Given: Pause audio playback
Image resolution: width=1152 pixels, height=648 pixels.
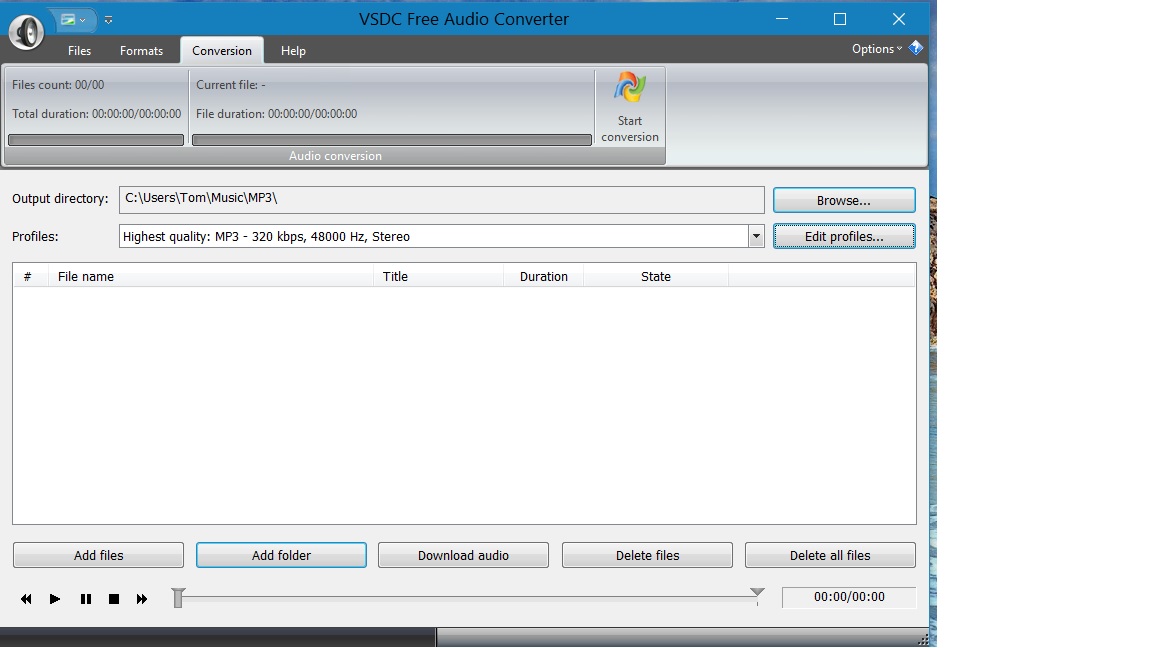Looking at the screenshot, I should point(86,599).
